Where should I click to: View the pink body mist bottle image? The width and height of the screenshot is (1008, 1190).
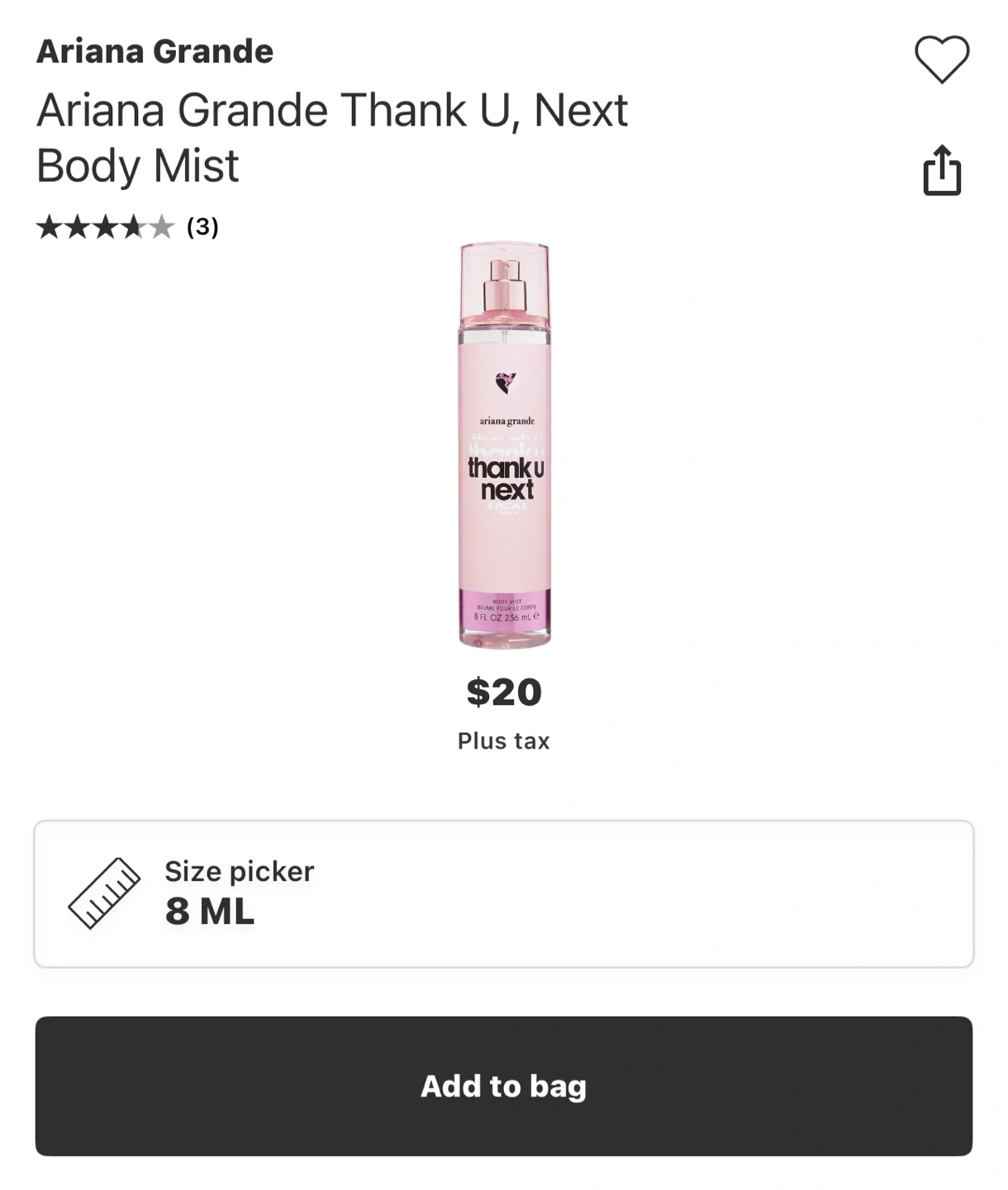click(x=505, y=445)
